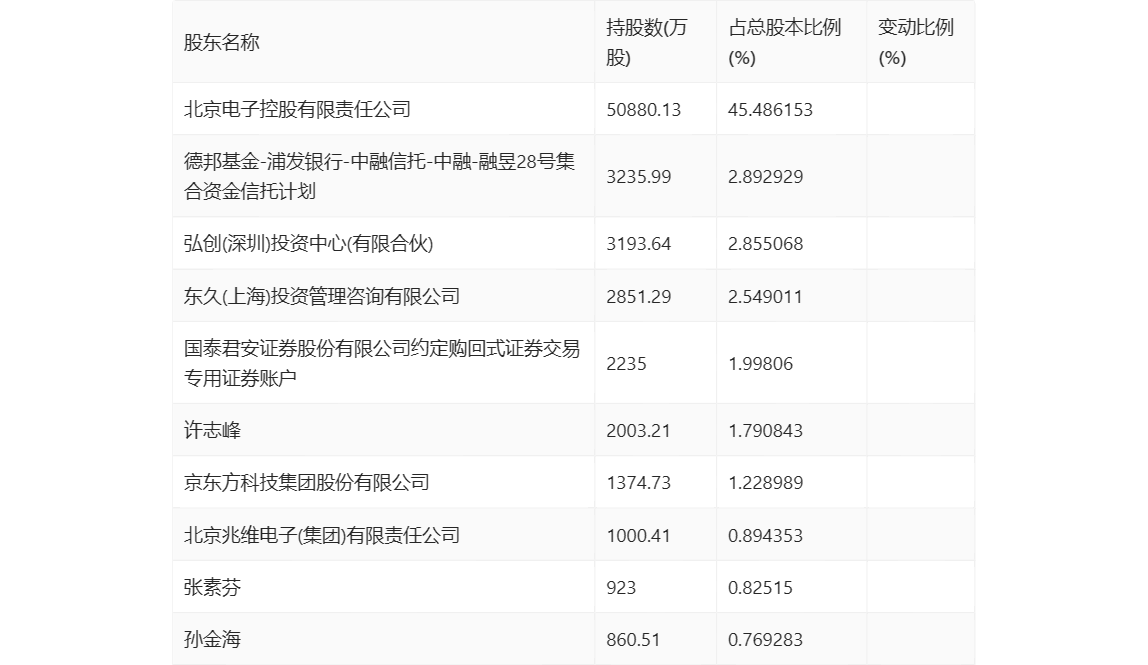Click the percentage 0.769283

pos(765,639)
